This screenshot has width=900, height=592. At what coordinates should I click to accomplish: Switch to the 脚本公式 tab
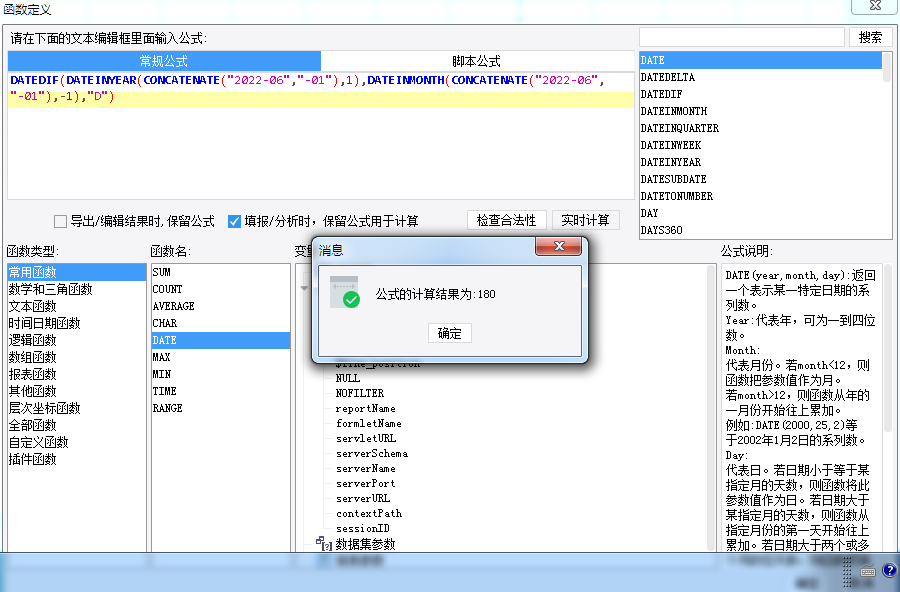point(476,61)
